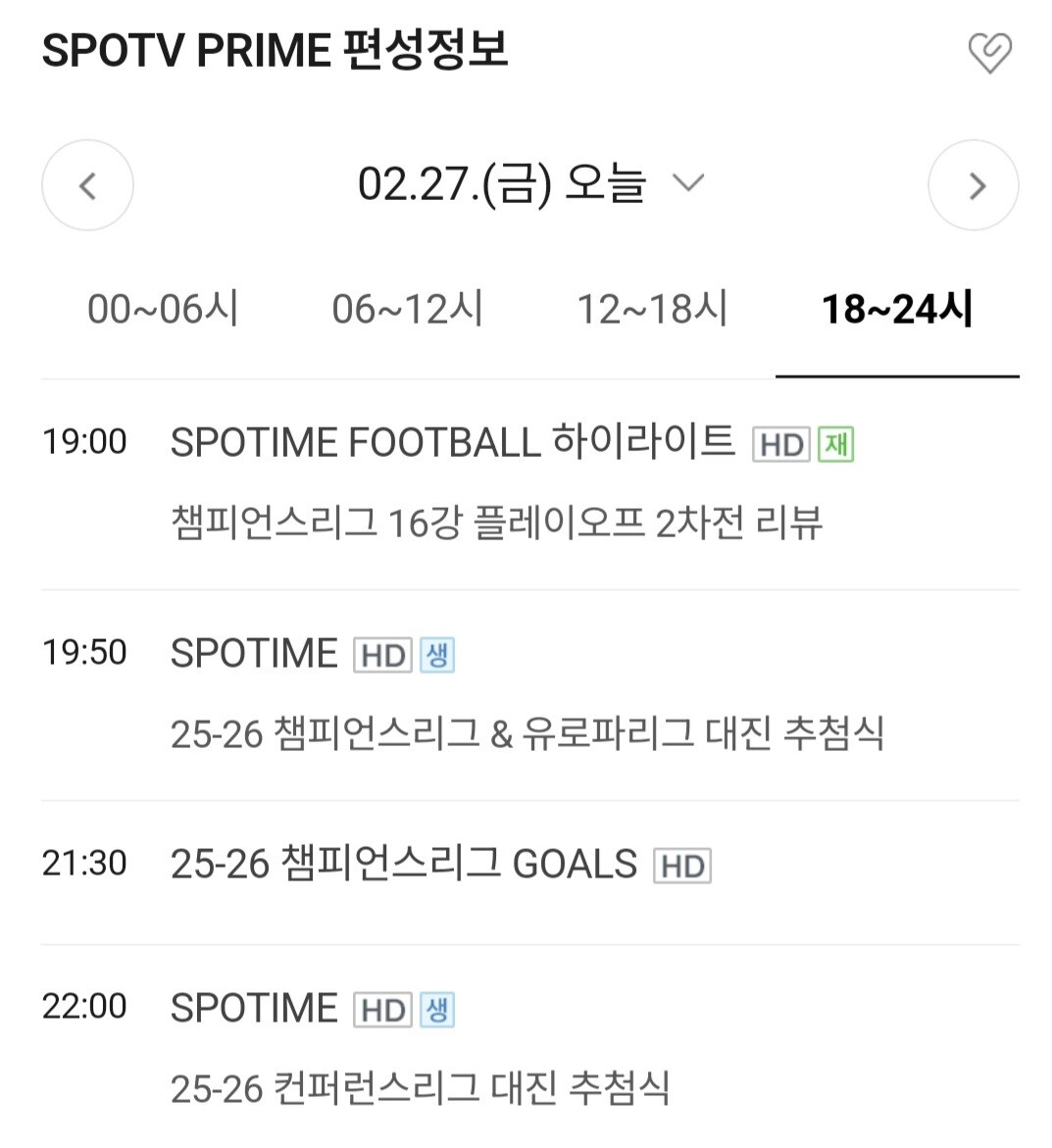Click the 생 live badge at 22:00
This screenshot has width=1052, height=1148.
click(437, 1011)
